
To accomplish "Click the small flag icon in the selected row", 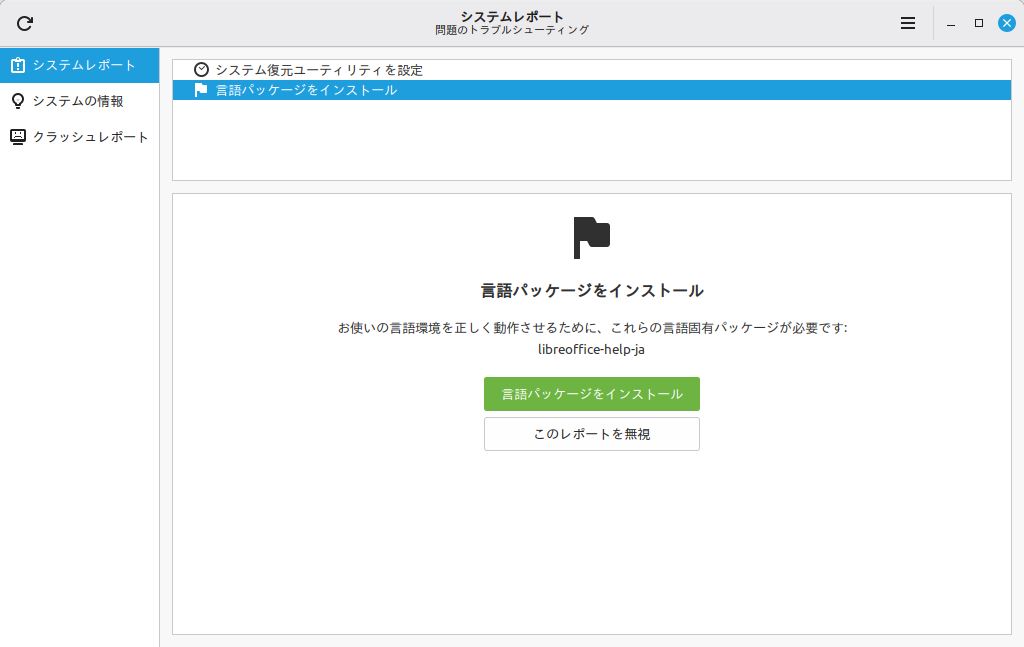I will point(201,90).
